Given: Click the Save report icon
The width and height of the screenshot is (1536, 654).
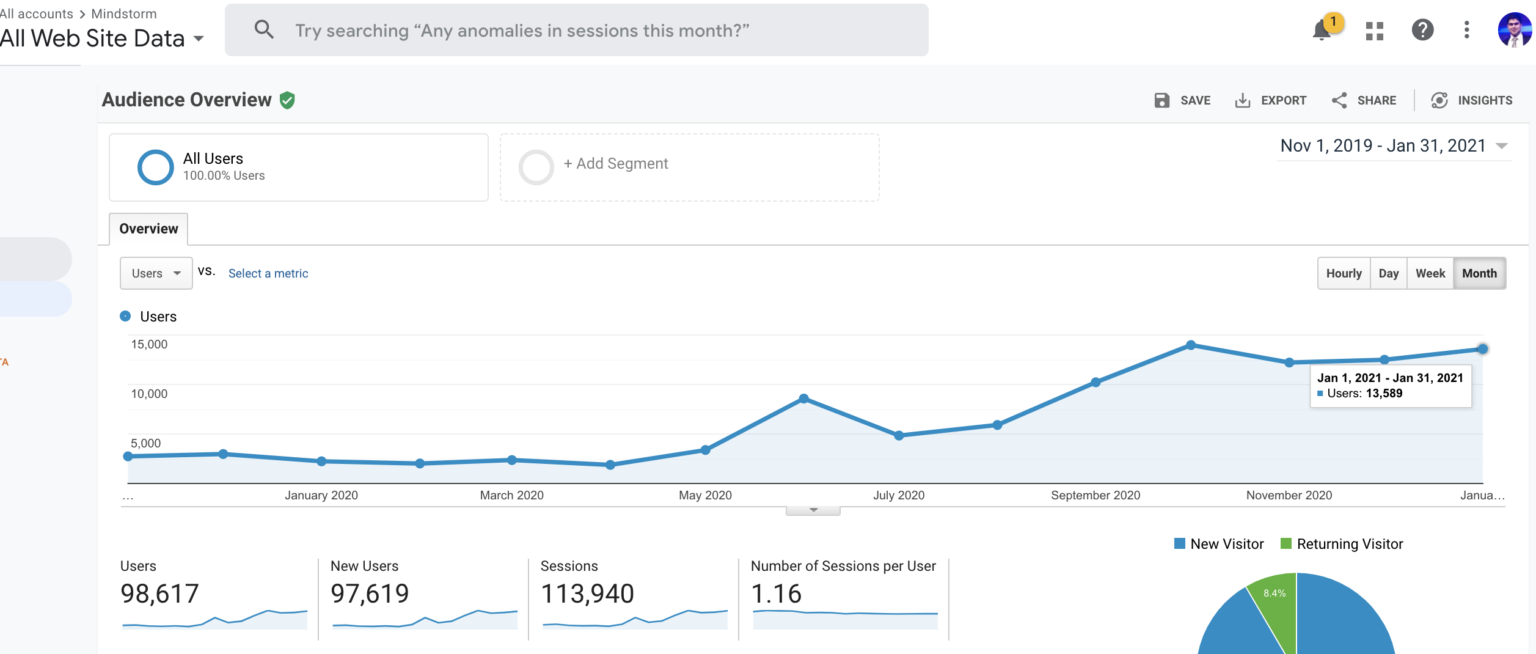Looking at the screenshot, I should tap(1162, 100).
